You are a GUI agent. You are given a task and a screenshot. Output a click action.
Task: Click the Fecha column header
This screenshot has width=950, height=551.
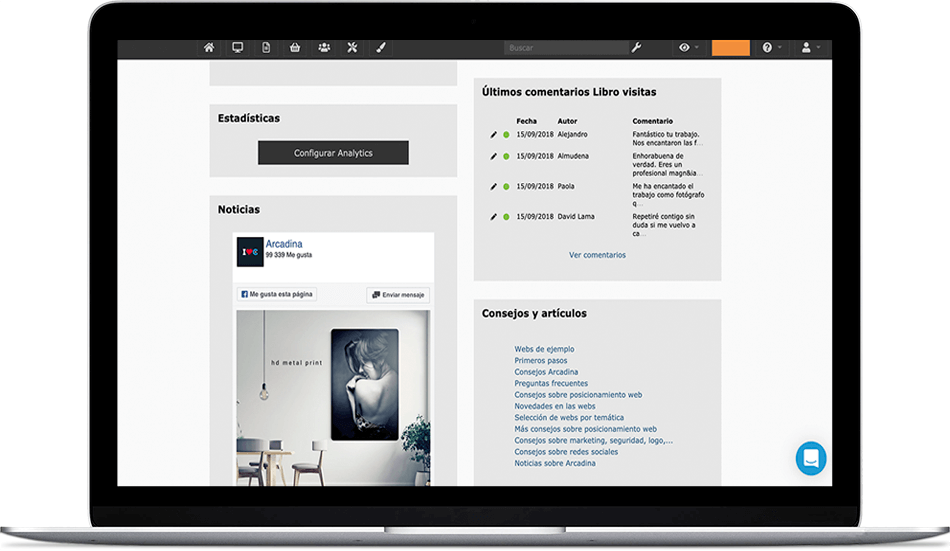(x=526, y=121)
